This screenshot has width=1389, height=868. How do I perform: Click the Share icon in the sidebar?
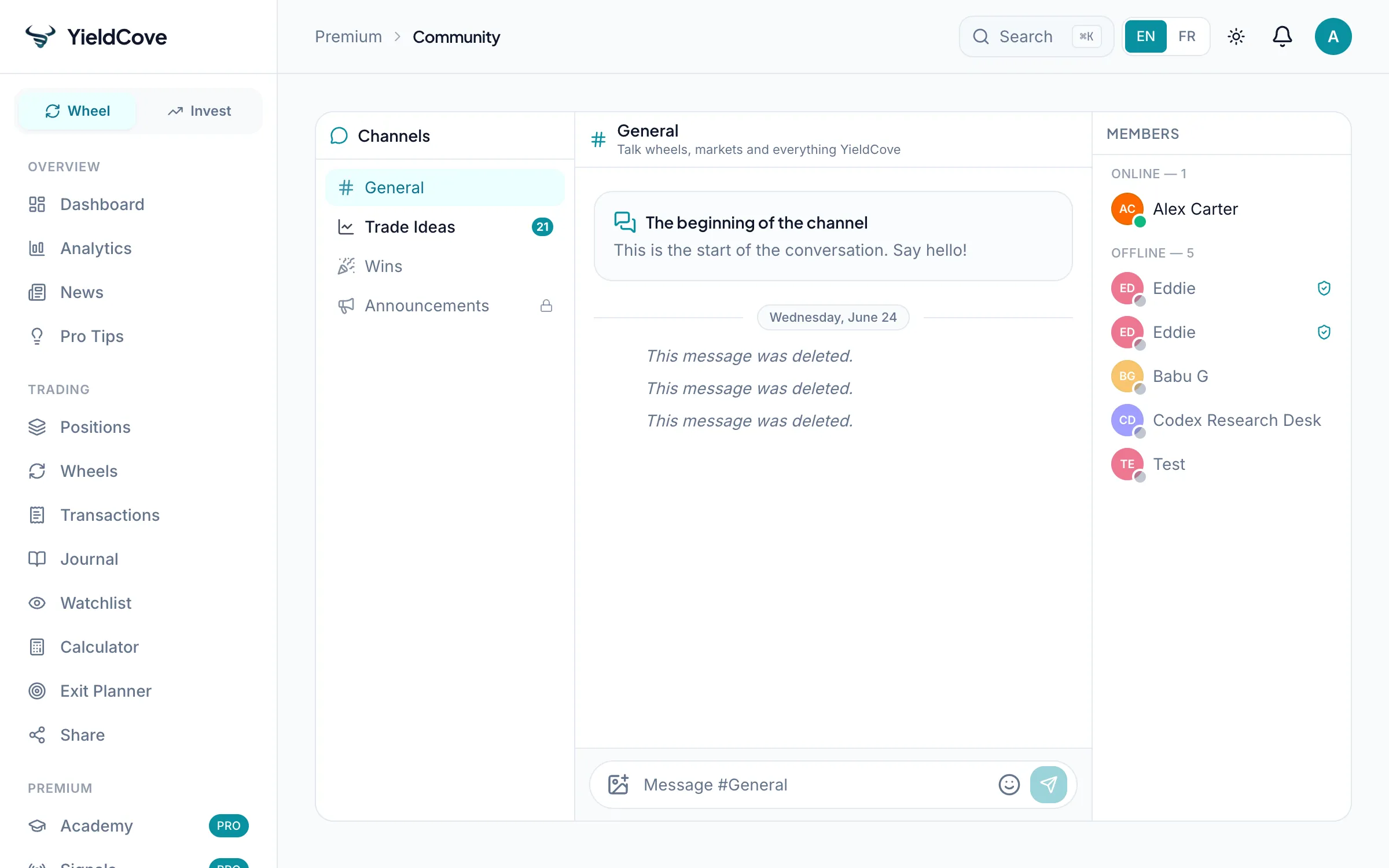pyautogui.click(x=37, y=735)
